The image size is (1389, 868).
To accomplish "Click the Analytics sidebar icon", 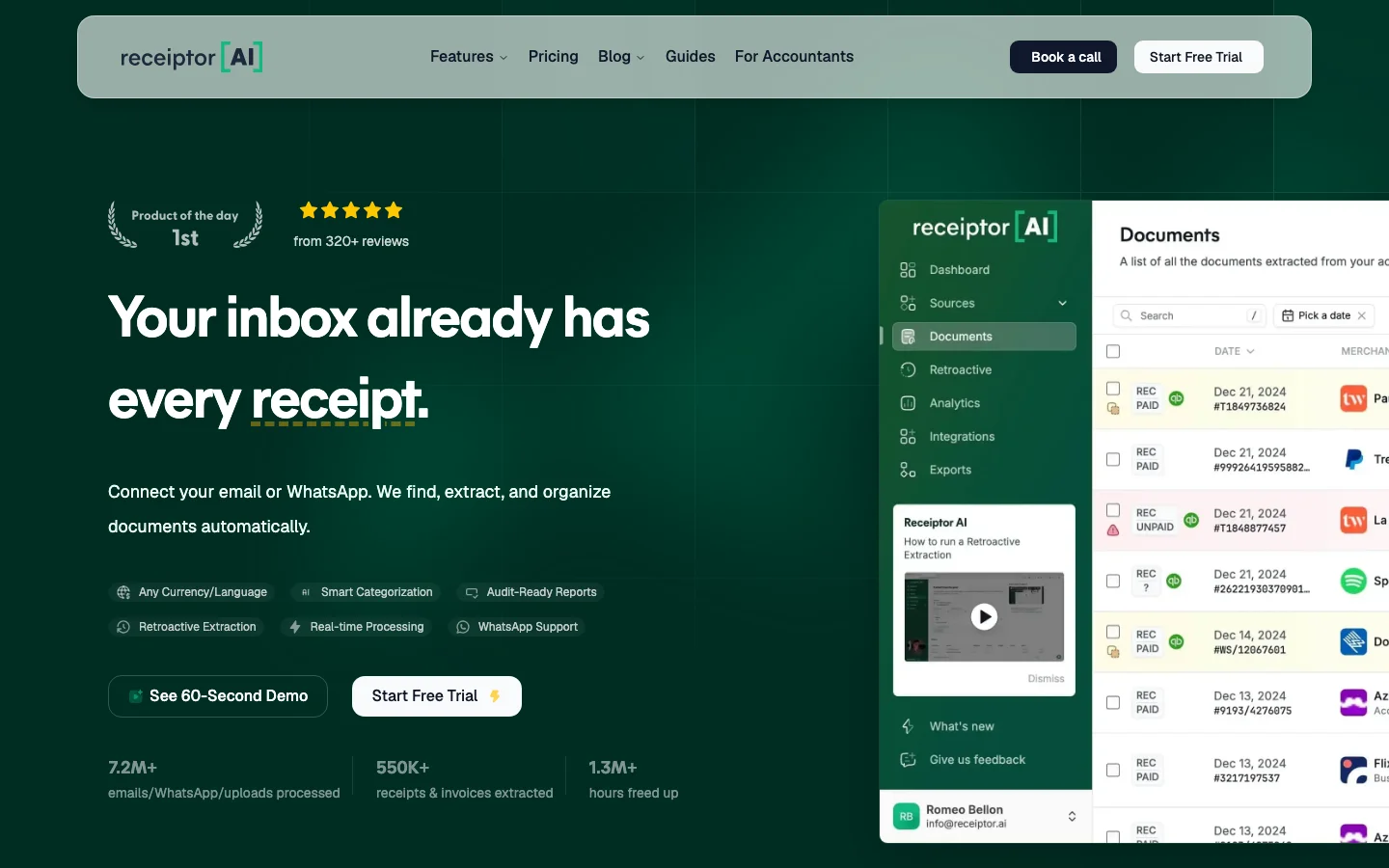I will (x=908, y=403).
